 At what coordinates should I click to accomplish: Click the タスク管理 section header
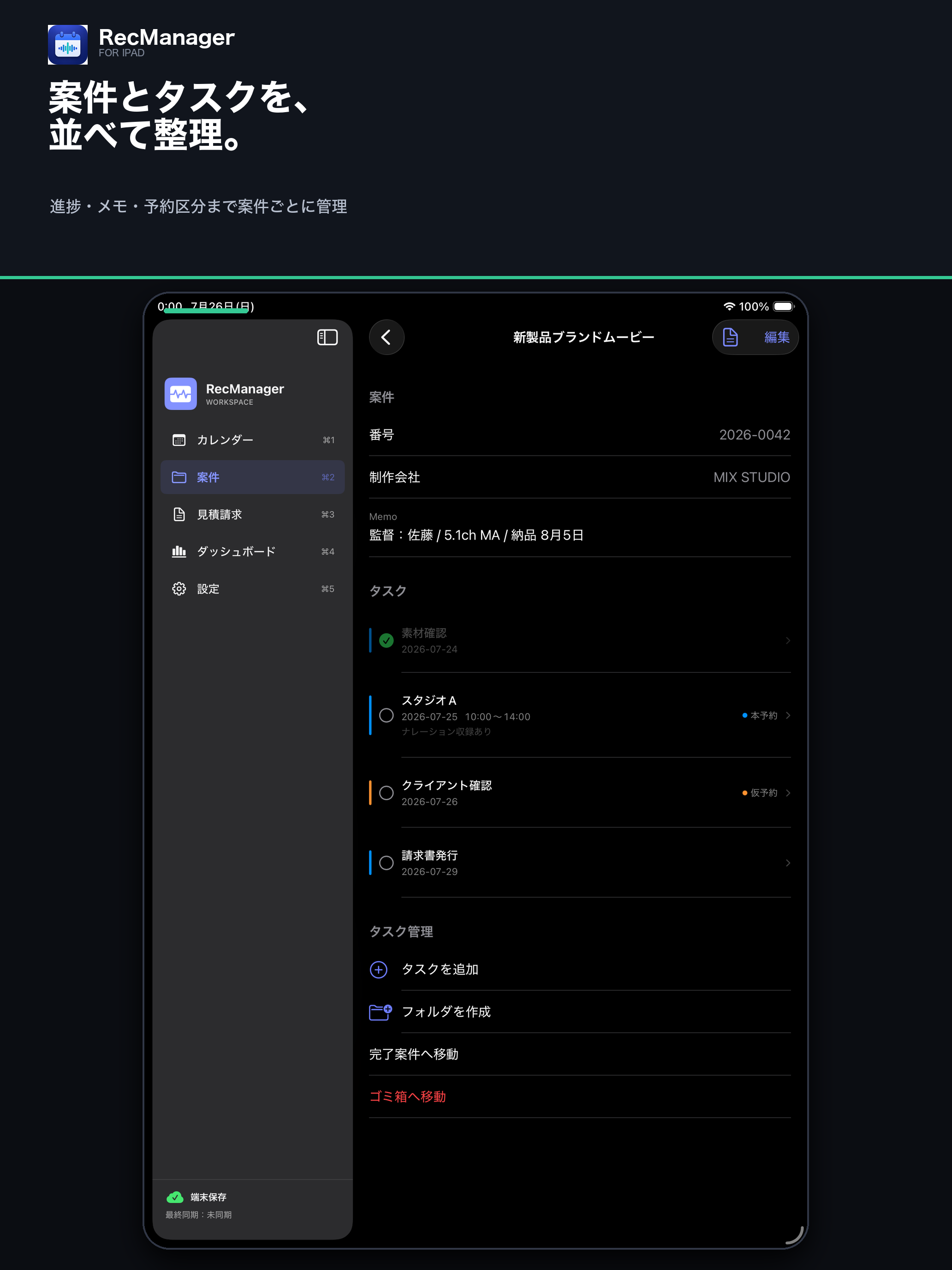click(401, 932)
